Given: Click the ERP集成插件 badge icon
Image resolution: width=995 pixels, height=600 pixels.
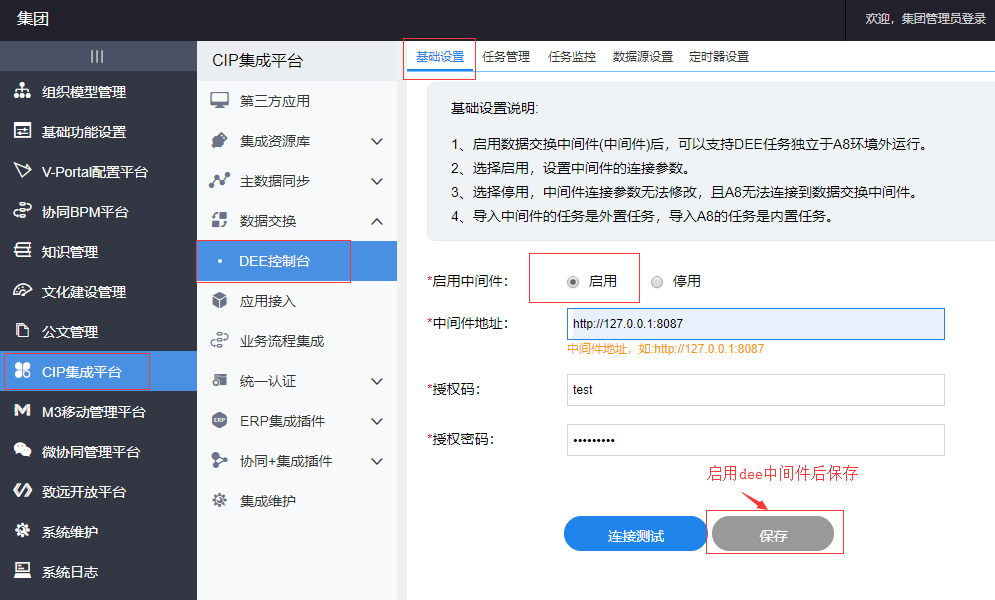Looking at the screenshot, I should (x=220, y=420).
